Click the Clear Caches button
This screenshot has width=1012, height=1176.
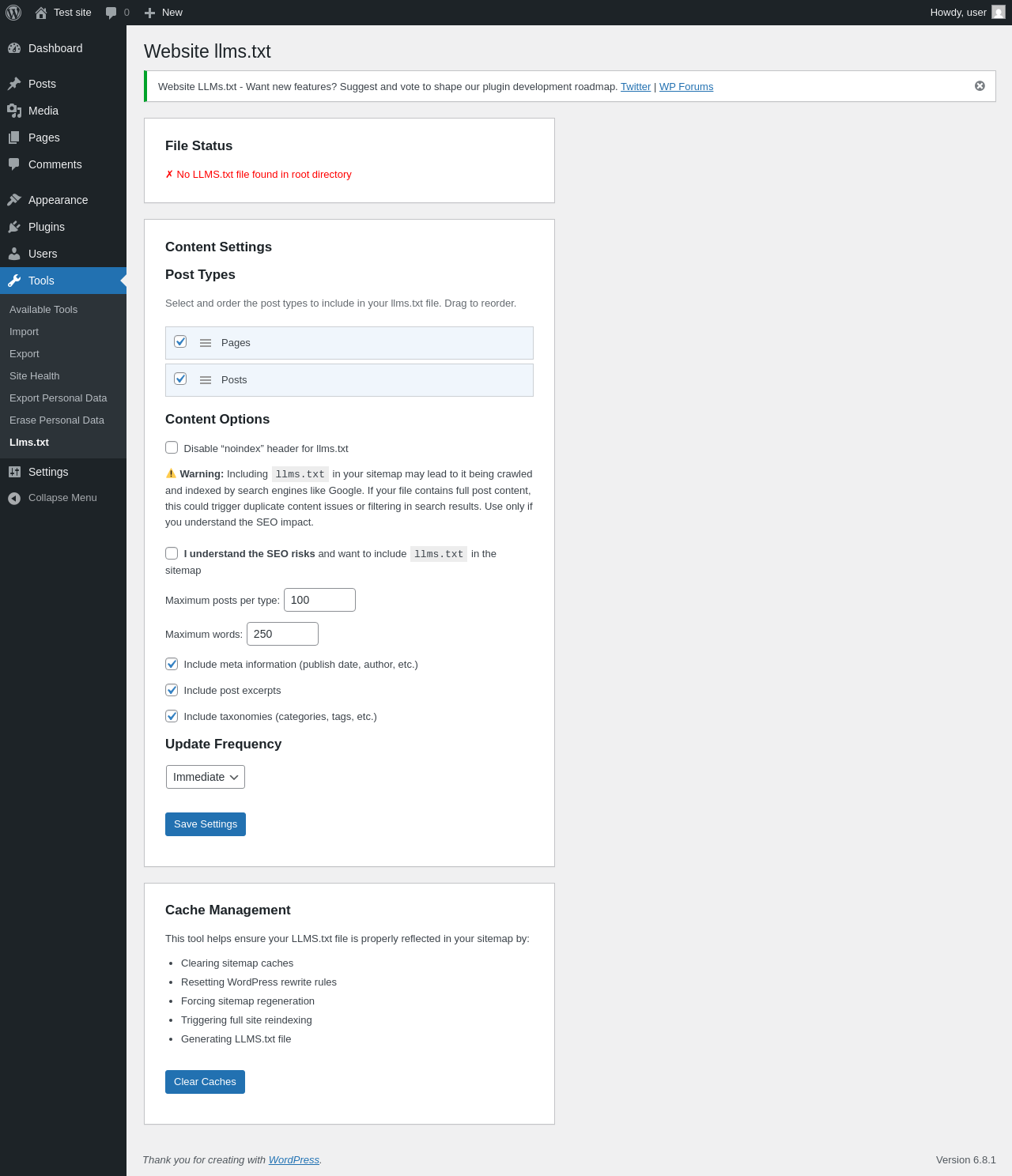click(205, 1082)
